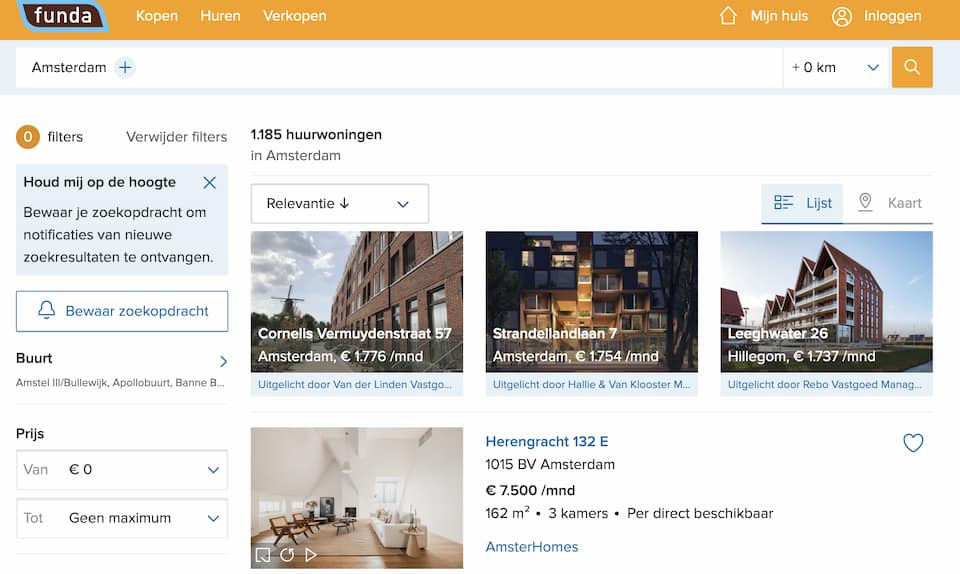Image resolution: width=960 pixels, height=574 pixels.
Task: Switch to Lijst list view
Action: tap(803, 203)
